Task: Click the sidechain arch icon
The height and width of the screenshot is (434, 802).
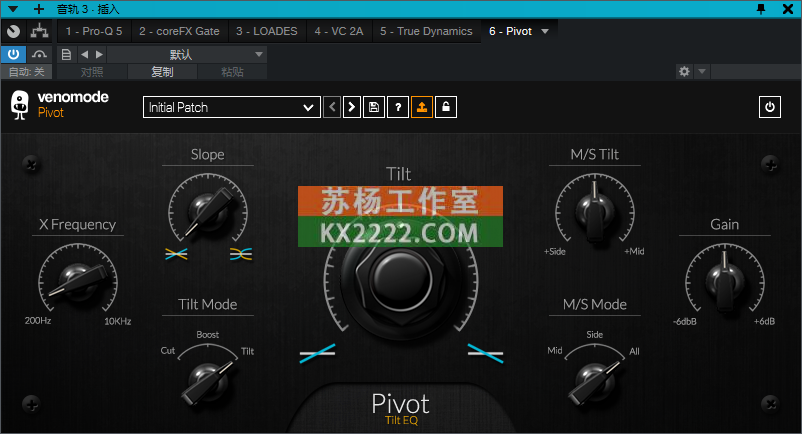Action: pyautogui.click(x=39, y=54)
